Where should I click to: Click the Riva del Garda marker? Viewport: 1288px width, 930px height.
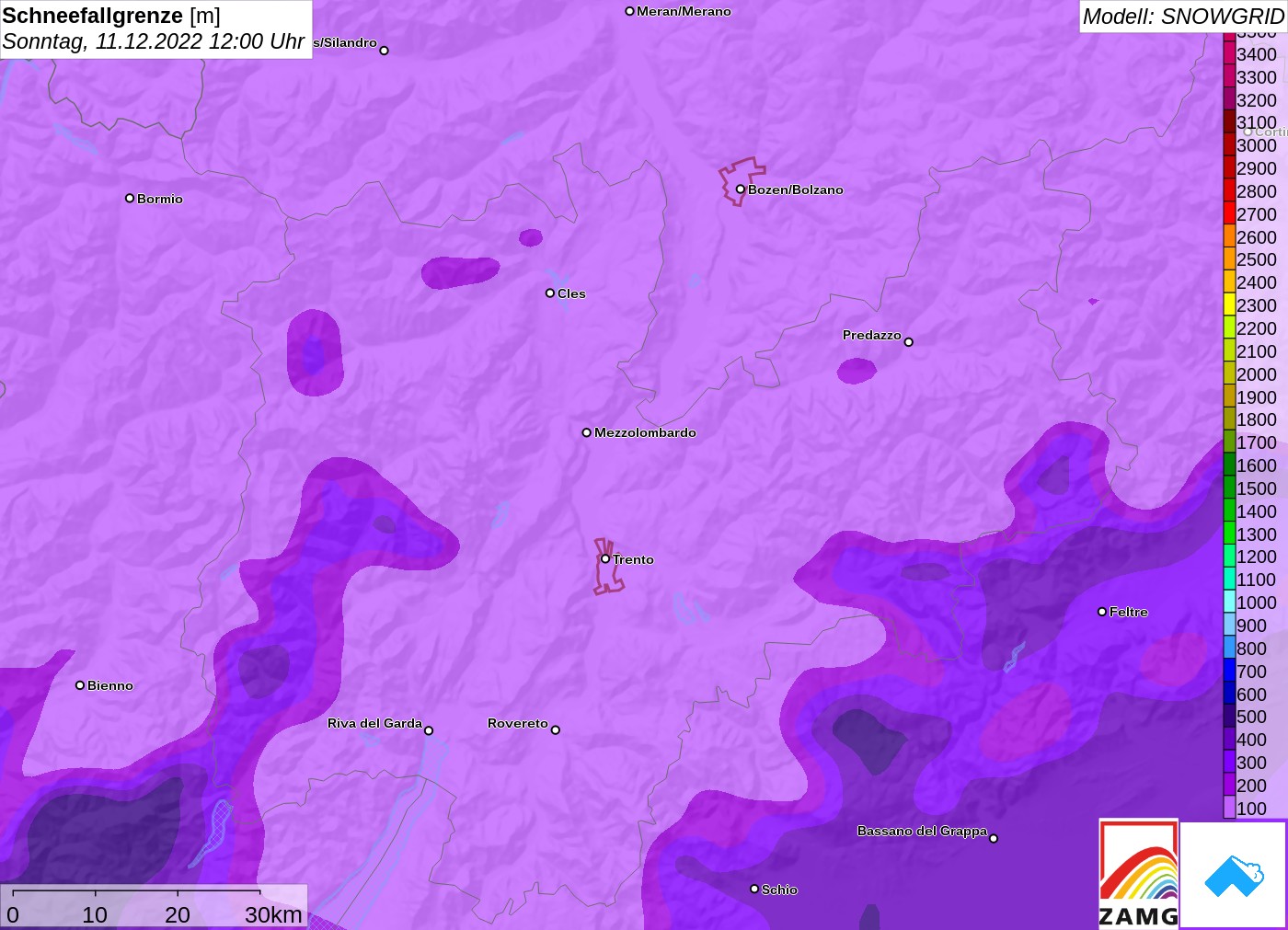(x=429, y=730)
